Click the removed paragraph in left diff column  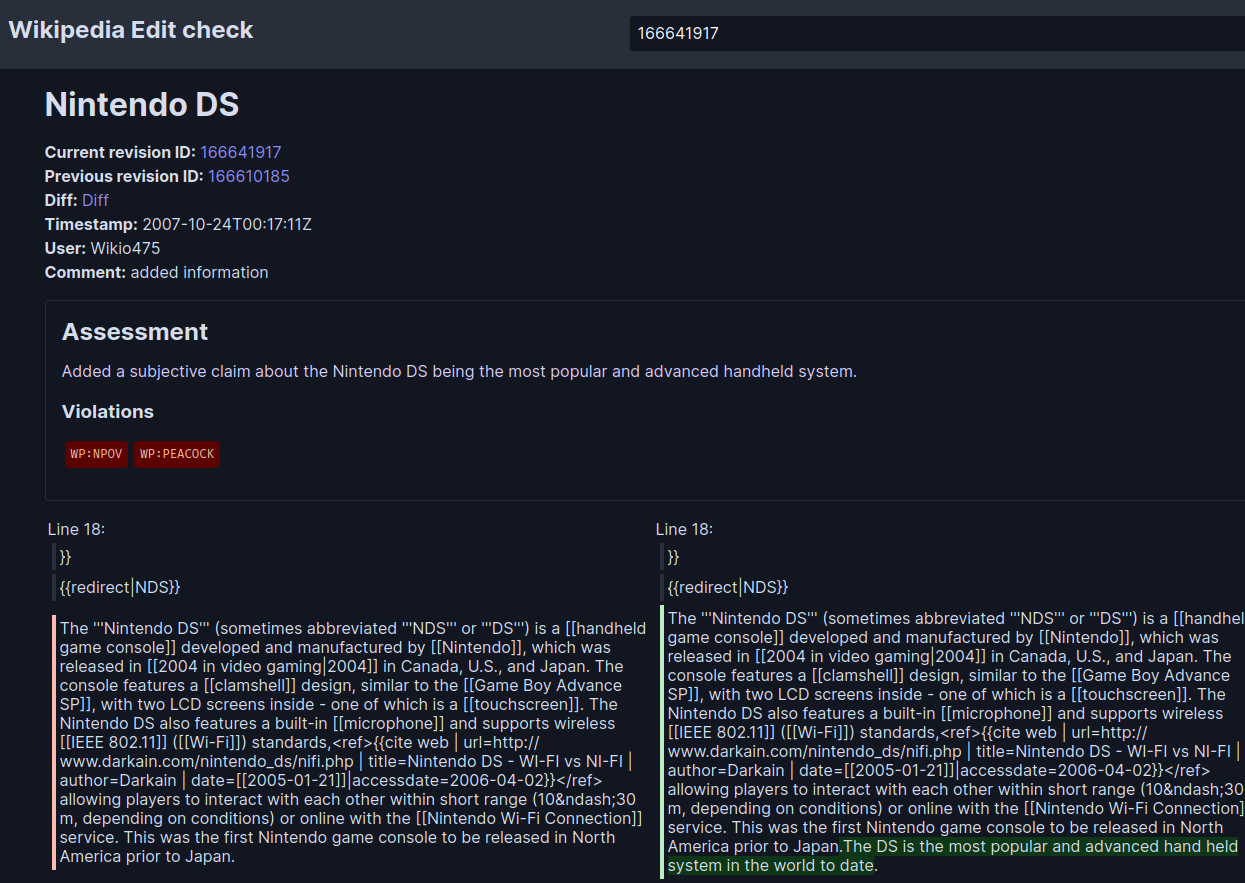click(351, 742)
